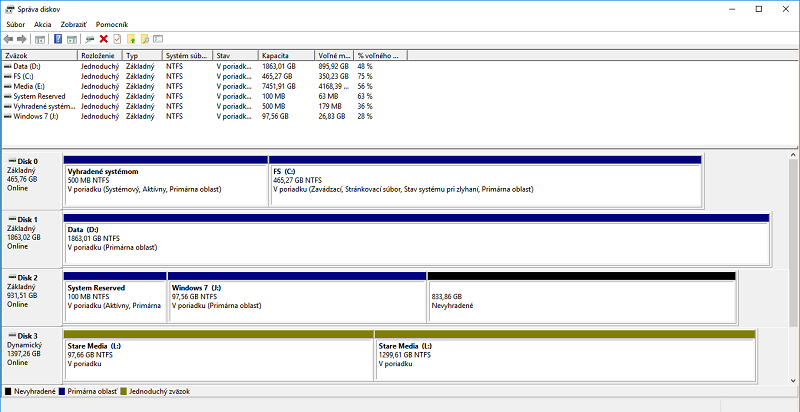
Task: Select the Stare Media 1299,61 GB volume
Action: click(565, 356)
